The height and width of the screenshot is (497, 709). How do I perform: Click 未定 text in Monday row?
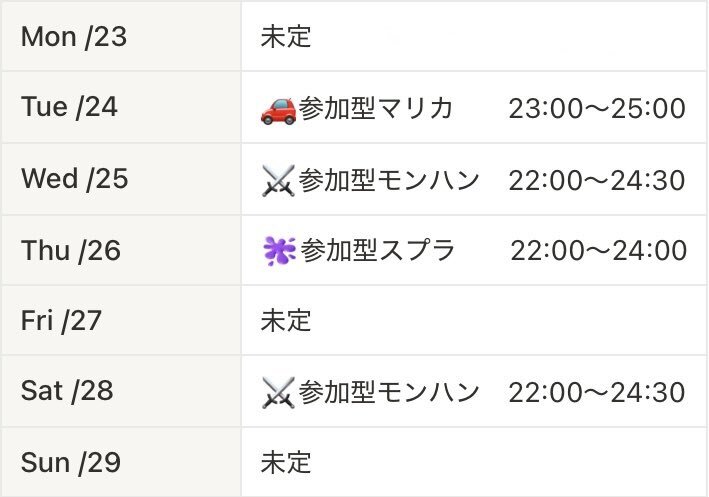286,37
